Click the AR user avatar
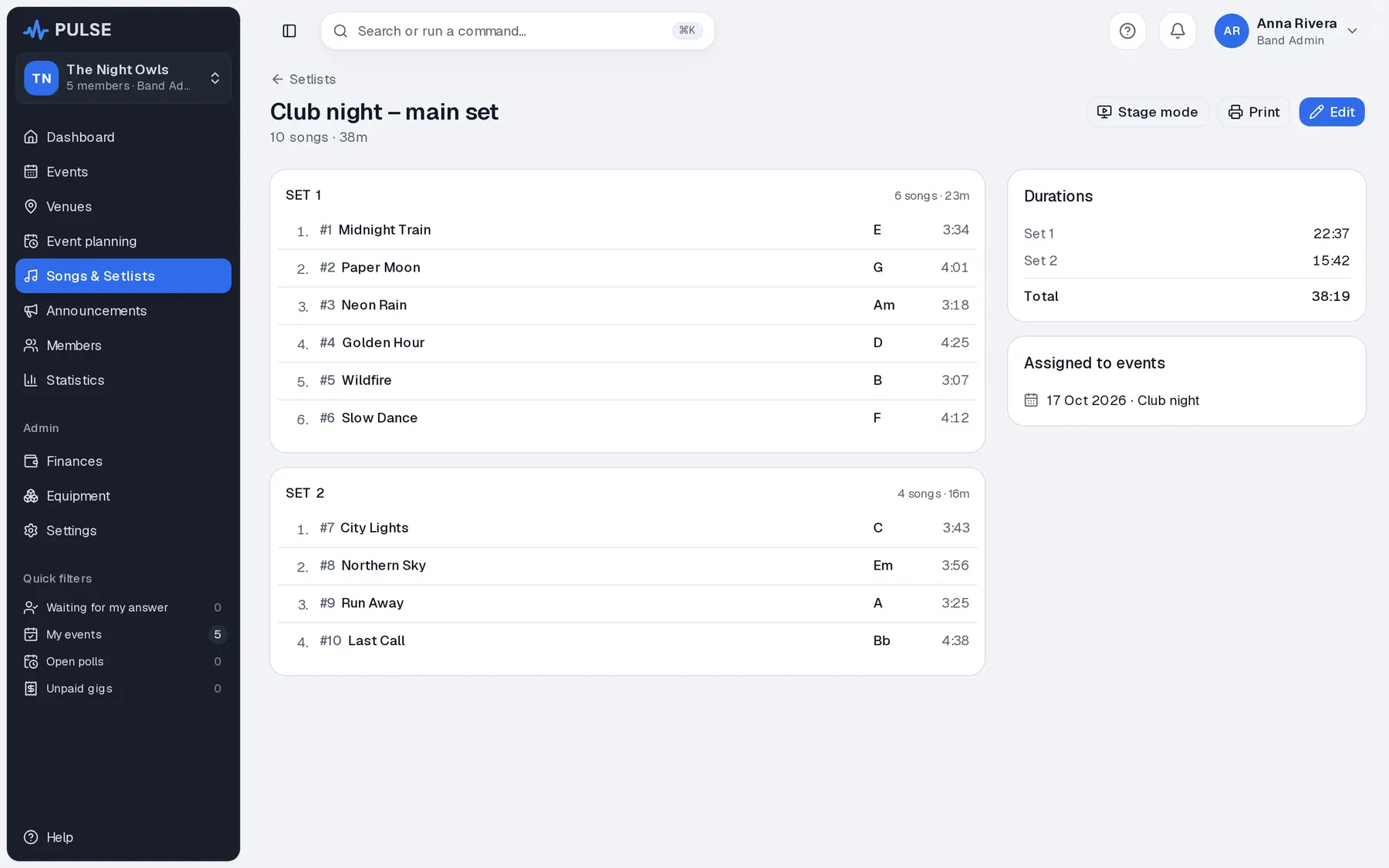The width and height of the screenshot is (1389, 868). point(1232,31)
